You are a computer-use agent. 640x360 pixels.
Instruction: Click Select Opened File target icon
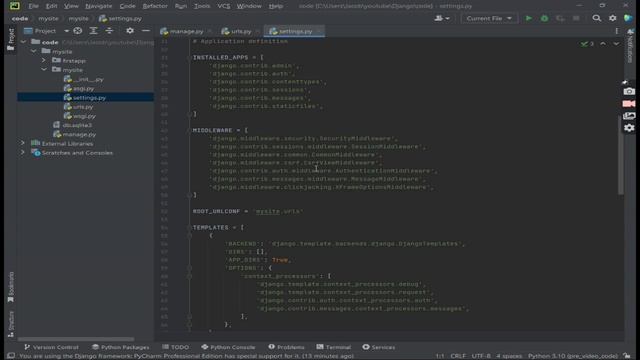point(78,31)
